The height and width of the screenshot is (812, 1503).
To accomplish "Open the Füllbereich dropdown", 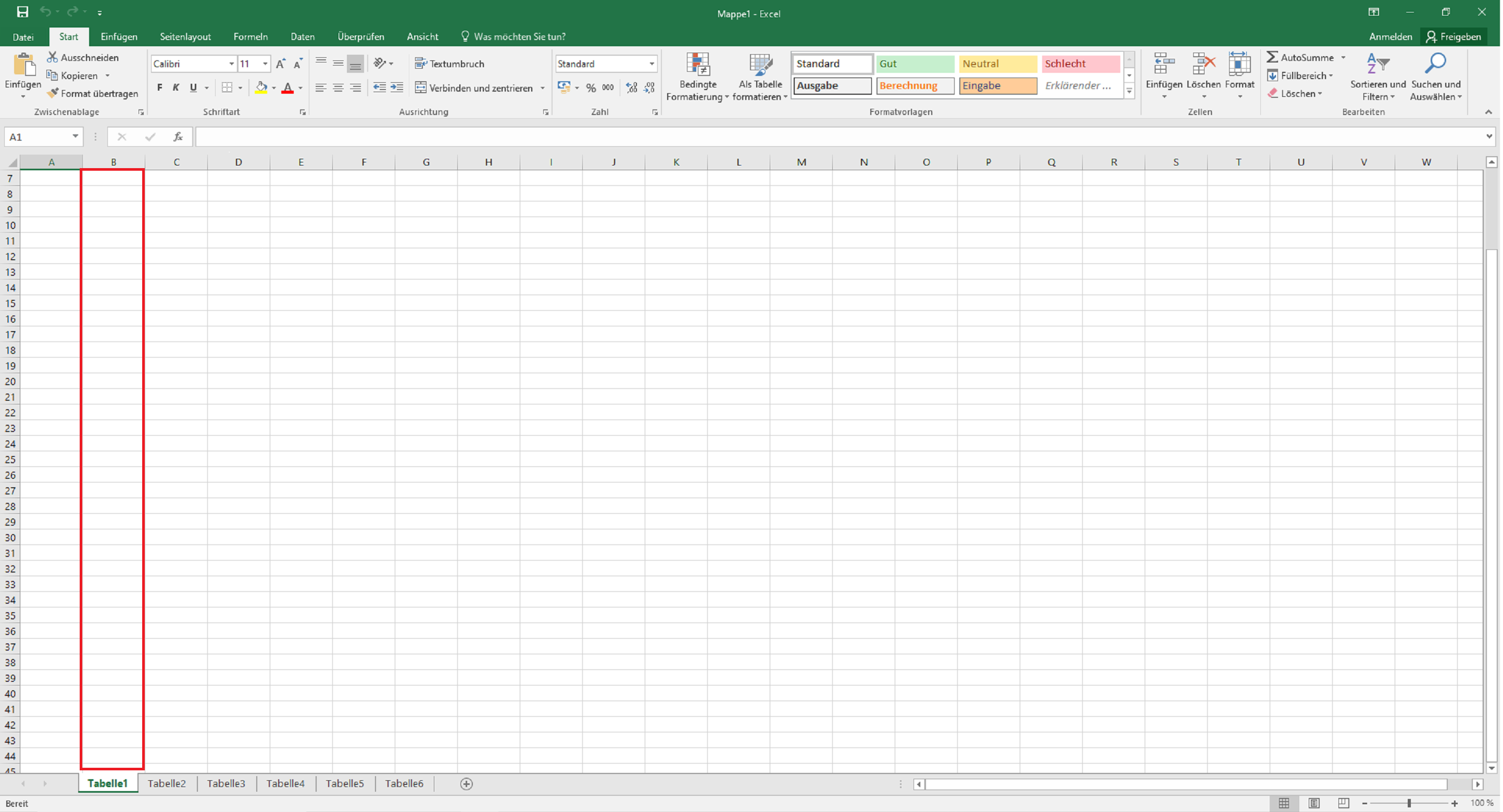I will [1299, 75].
